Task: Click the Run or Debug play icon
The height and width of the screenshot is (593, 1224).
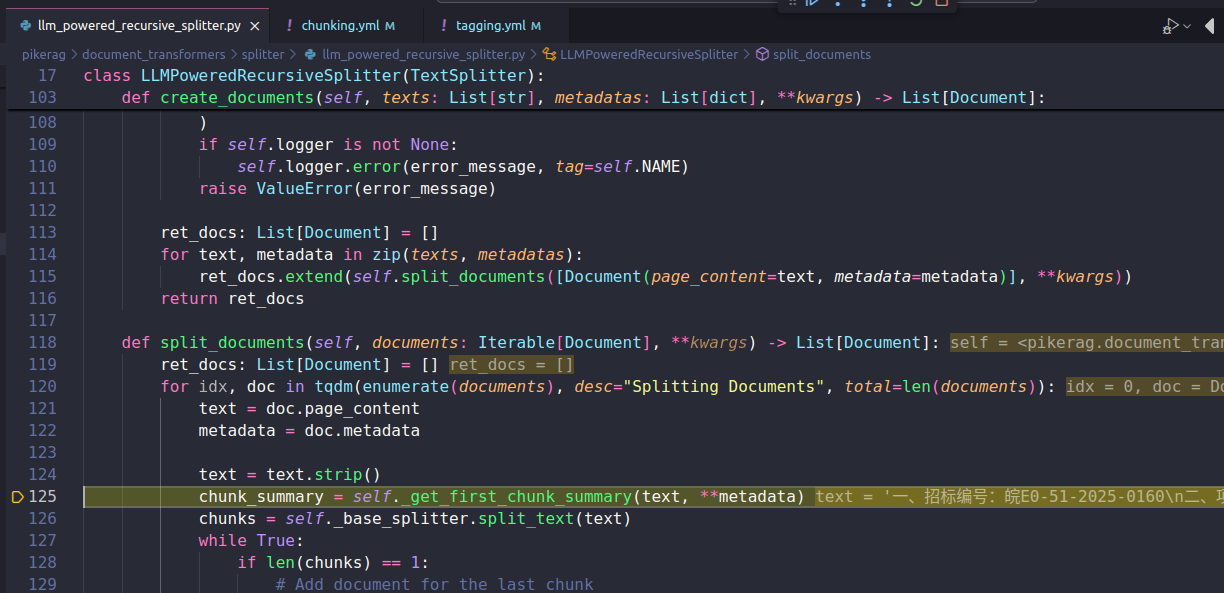Action: click(1170, 26)
